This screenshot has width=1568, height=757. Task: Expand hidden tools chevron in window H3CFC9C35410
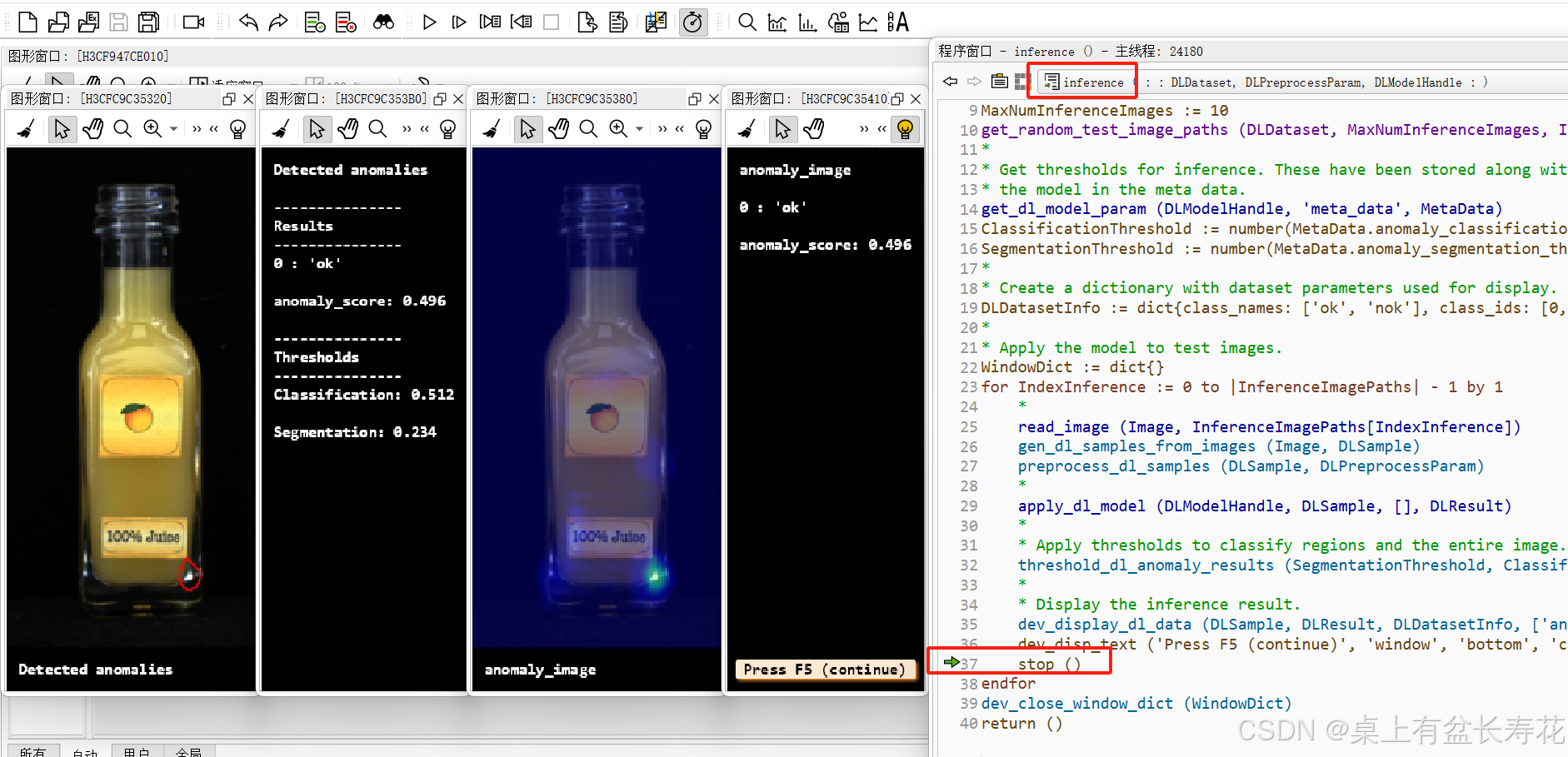pos(864,129)
